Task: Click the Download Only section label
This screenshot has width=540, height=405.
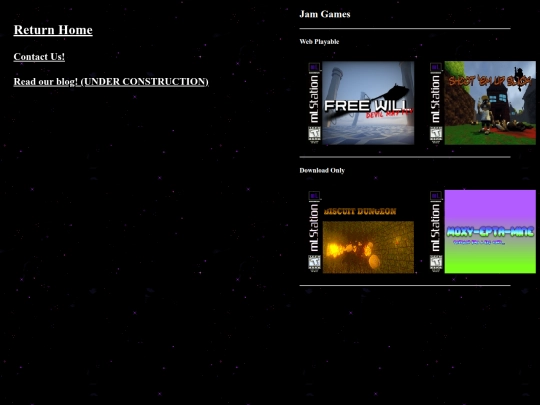Action: pyautogui.click(x=322, y=170)
